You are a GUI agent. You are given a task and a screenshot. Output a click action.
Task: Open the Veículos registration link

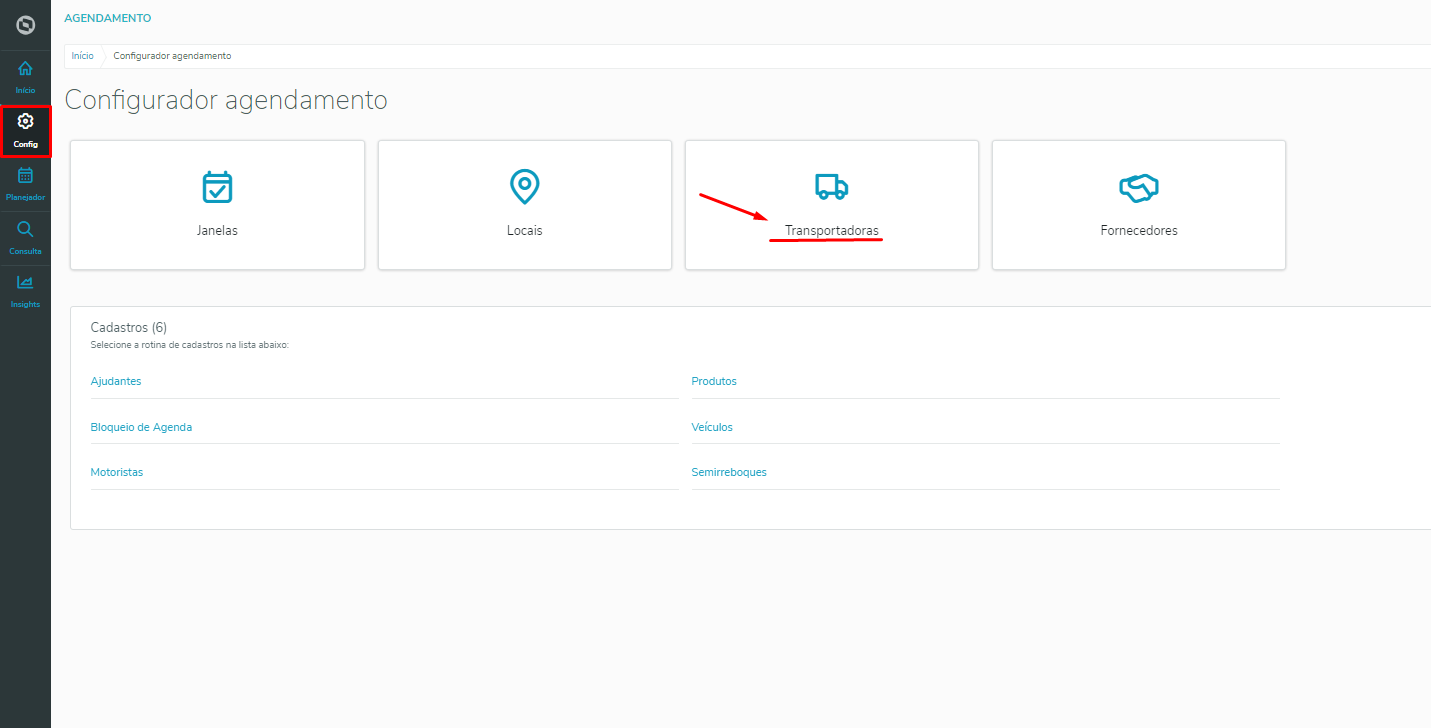point(712,427)
